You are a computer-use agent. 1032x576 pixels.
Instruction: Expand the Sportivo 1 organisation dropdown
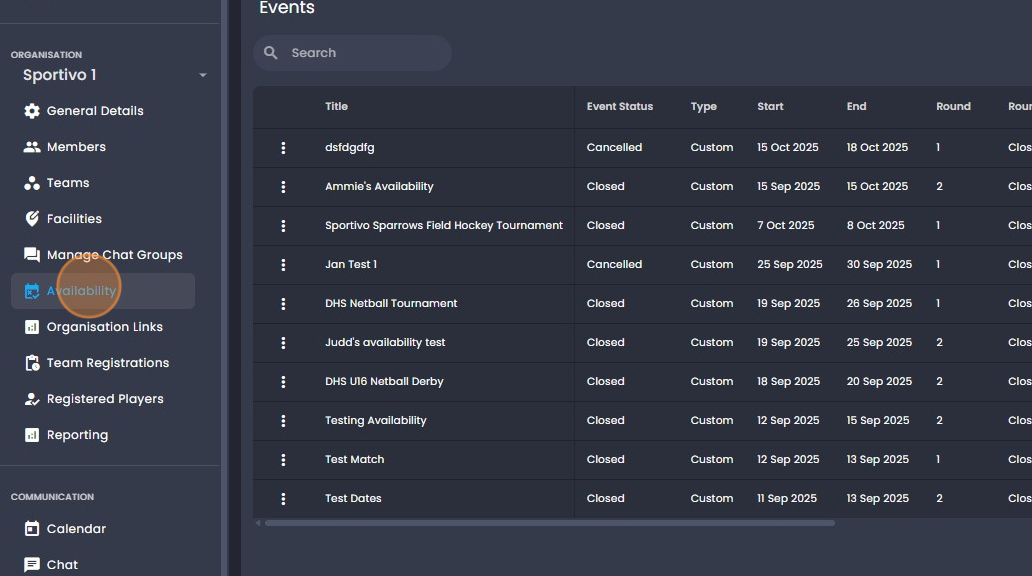[x=203, y=75]
